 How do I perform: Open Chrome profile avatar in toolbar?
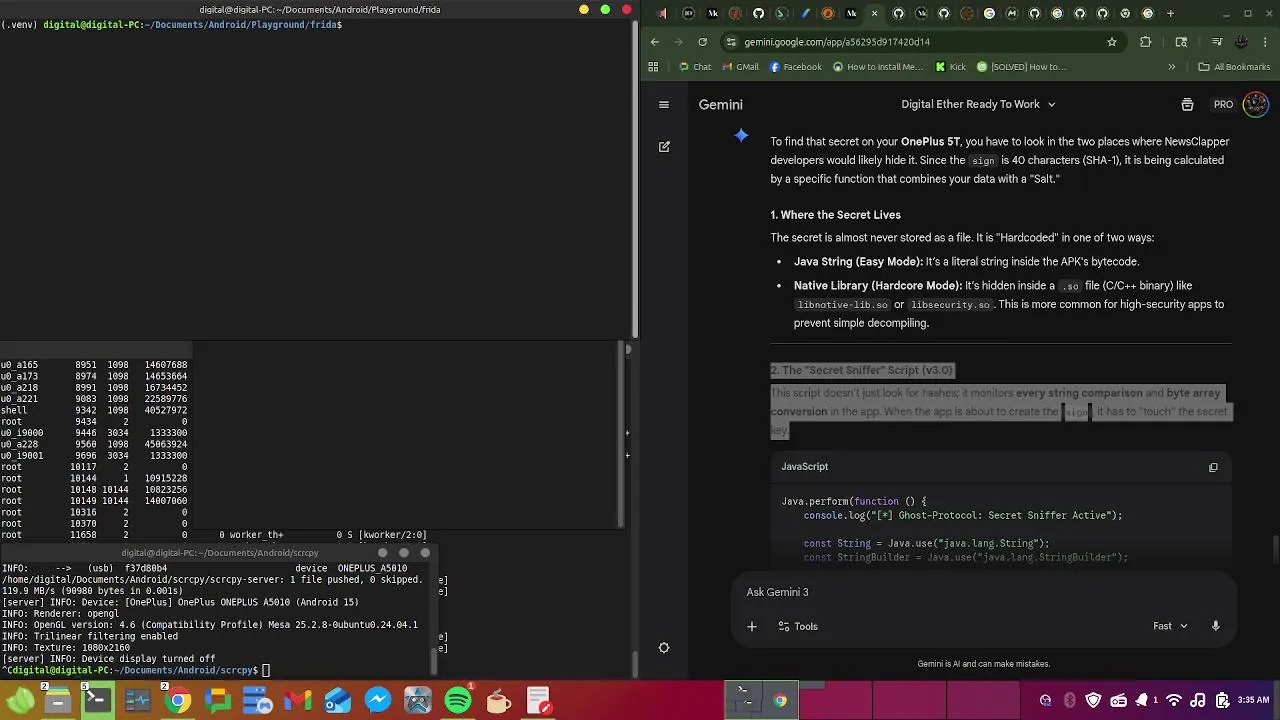1241,42
